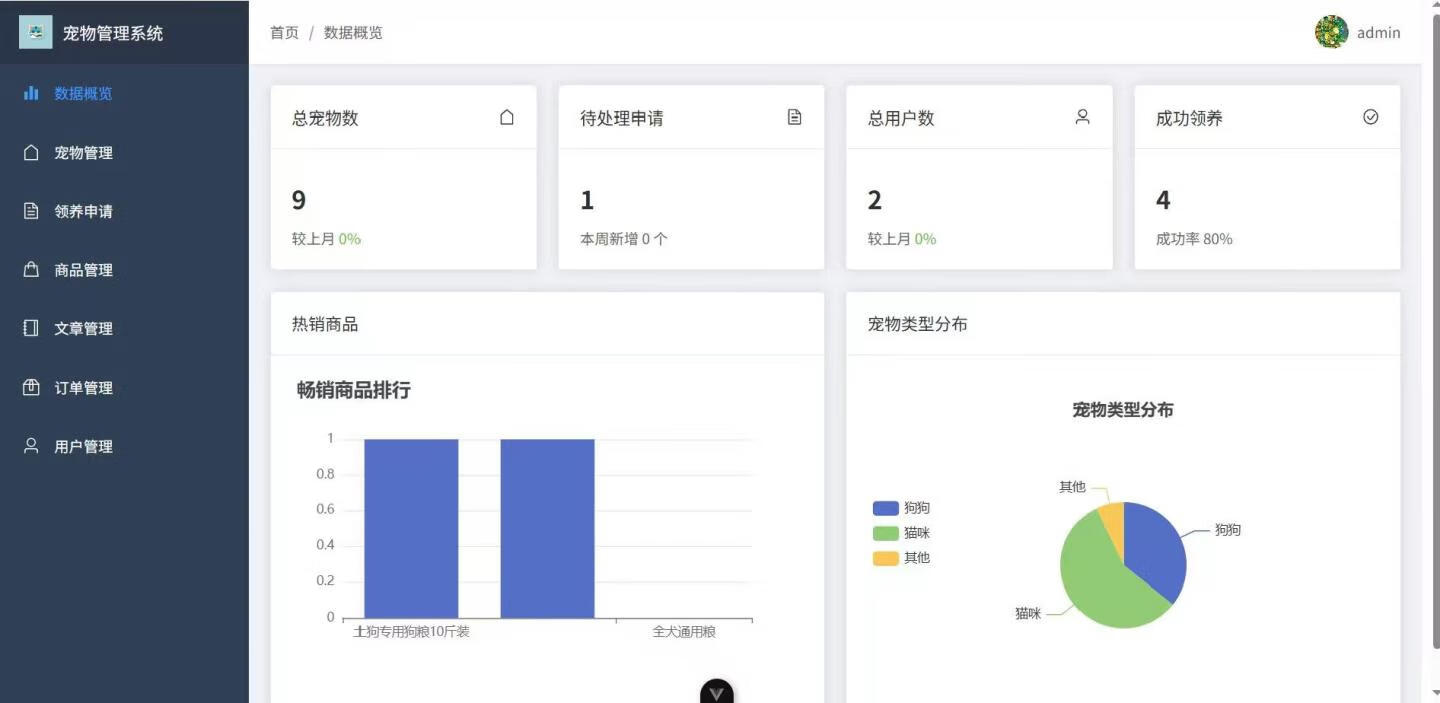Go to 订单管理 in the sidebar
Screen dimensions: 1440x703
pos(83,388)
